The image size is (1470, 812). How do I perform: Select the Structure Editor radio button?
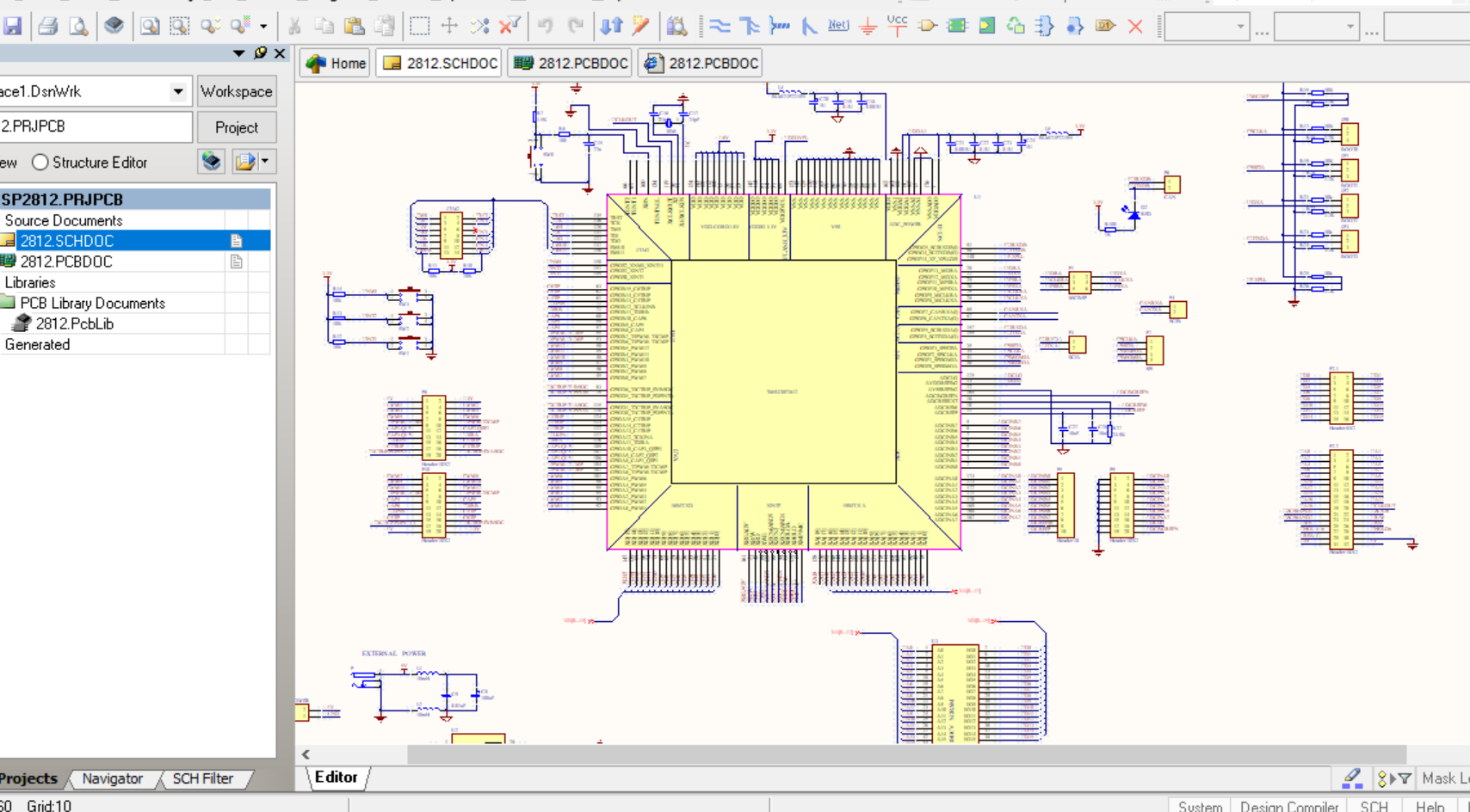click(40, 163)
